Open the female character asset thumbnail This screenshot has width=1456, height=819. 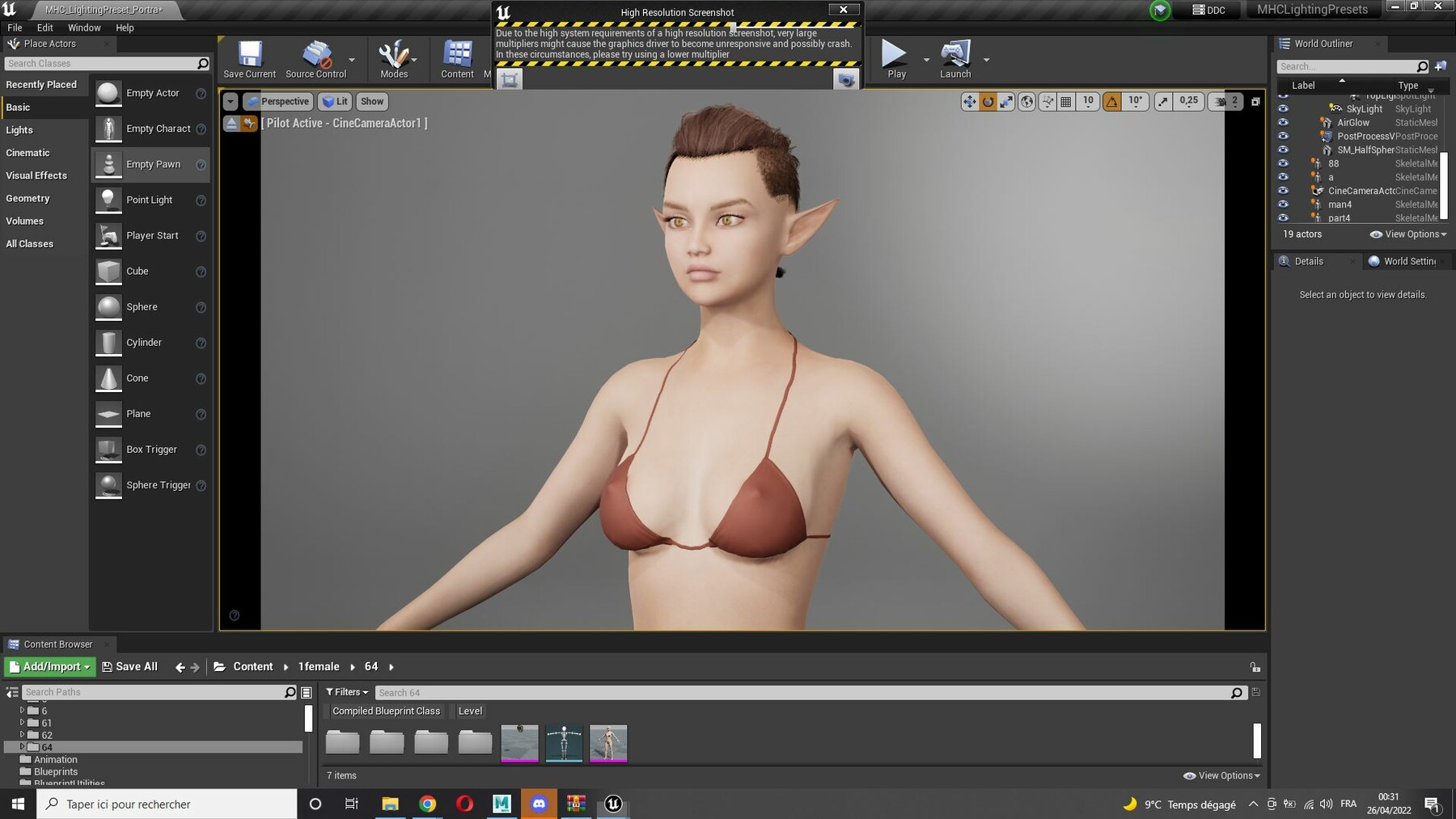pos(608,743)
